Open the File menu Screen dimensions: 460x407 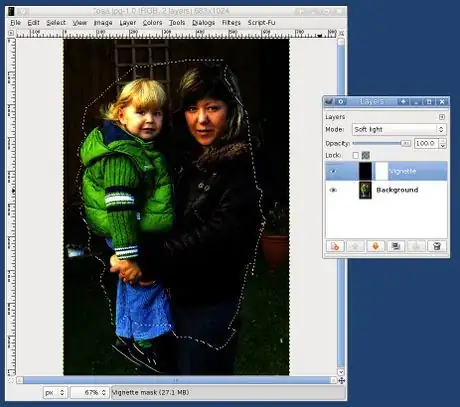click(15, 23)
